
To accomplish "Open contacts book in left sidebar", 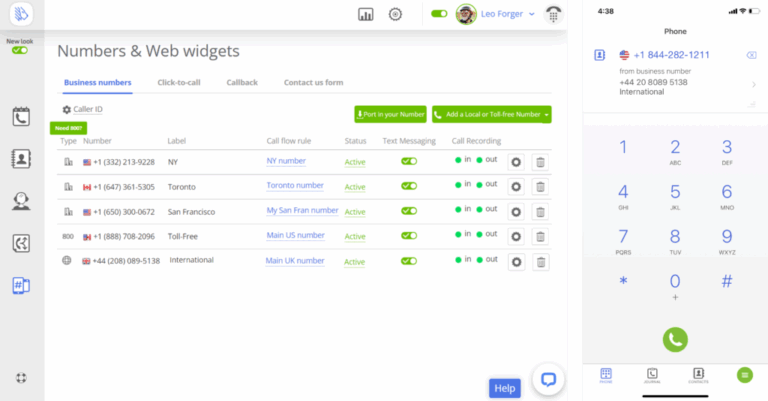I will tap(21, 158).
